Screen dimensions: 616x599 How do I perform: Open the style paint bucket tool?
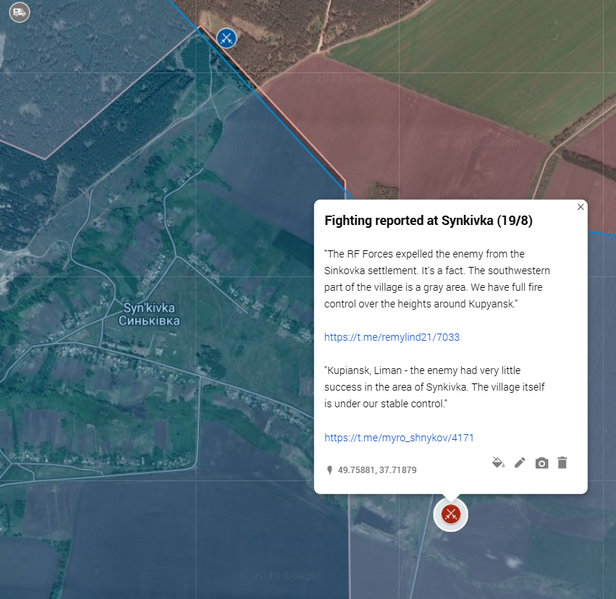498,463
